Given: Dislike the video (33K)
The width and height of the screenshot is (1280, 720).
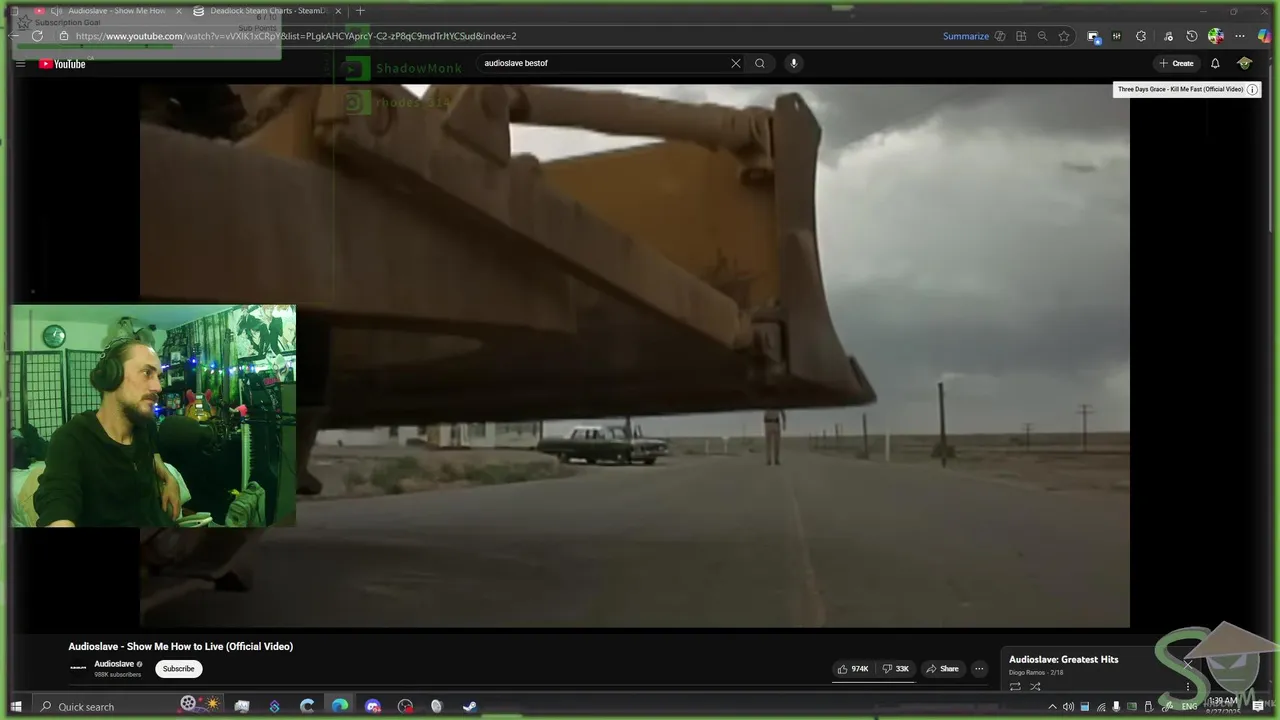Looking at the screenshot, I should (x=896, y=669).
